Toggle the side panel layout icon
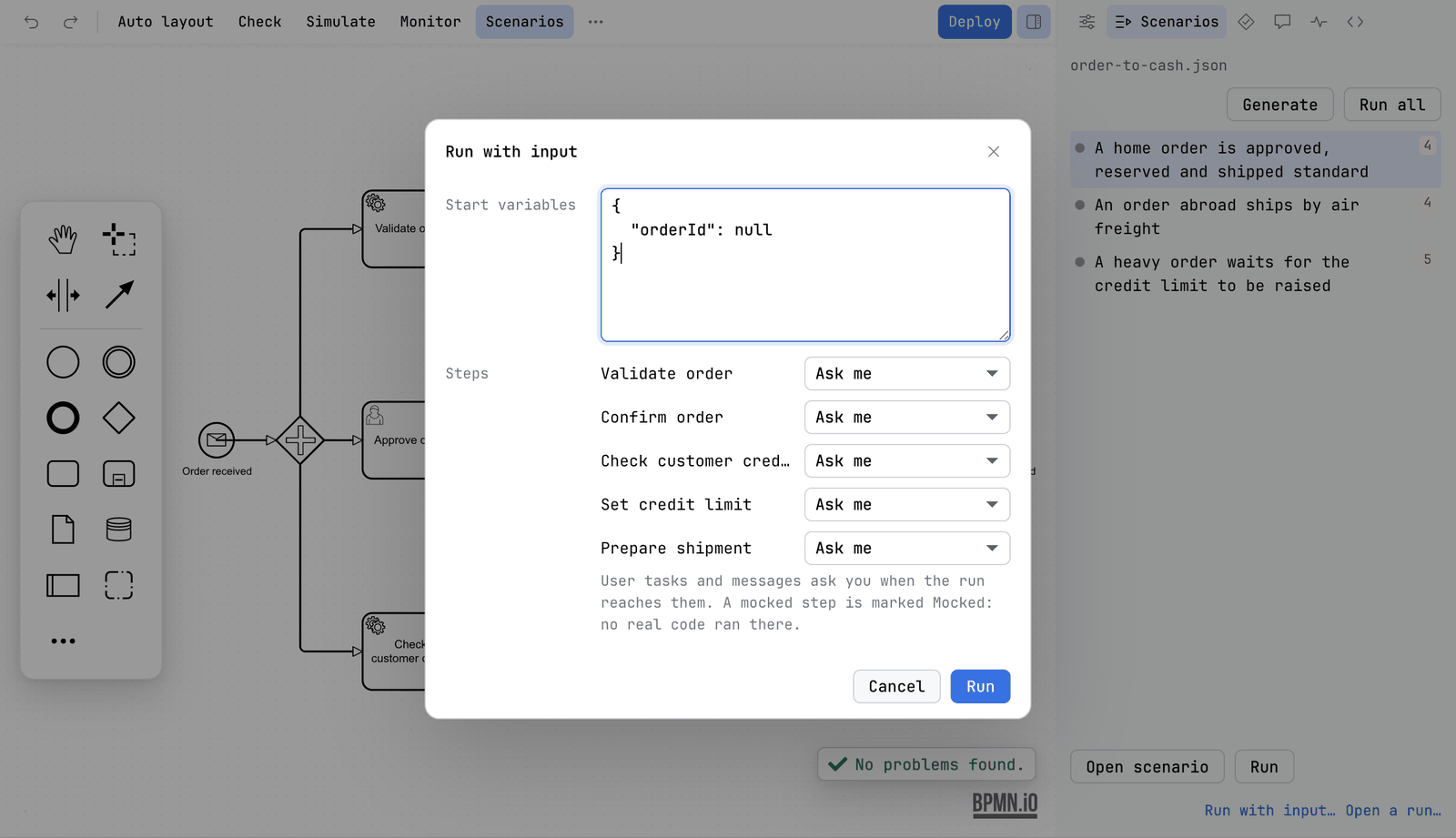 coord(1034,22)
